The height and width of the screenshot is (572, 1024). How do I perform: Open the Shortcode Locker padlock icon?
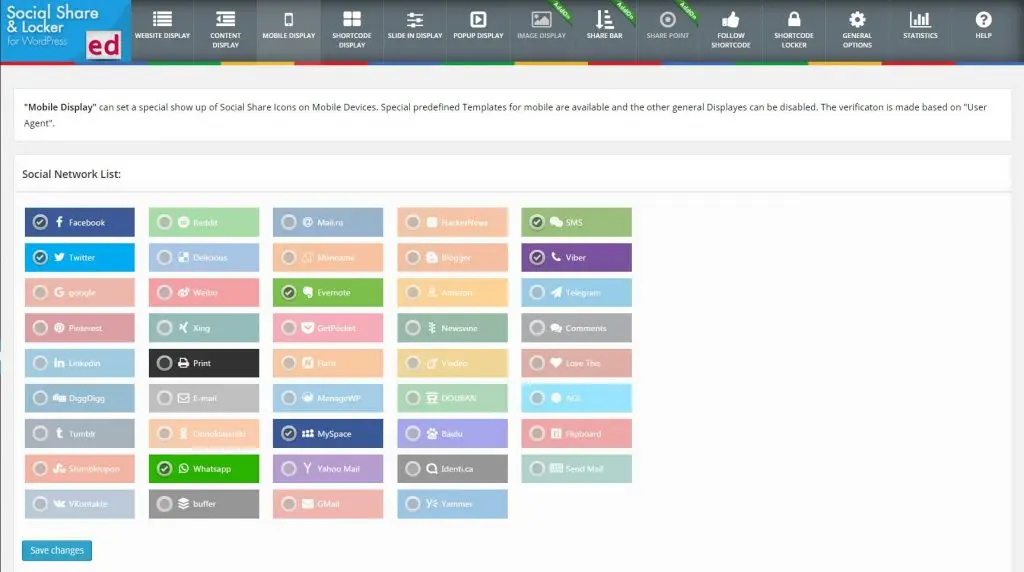(793, 20)
